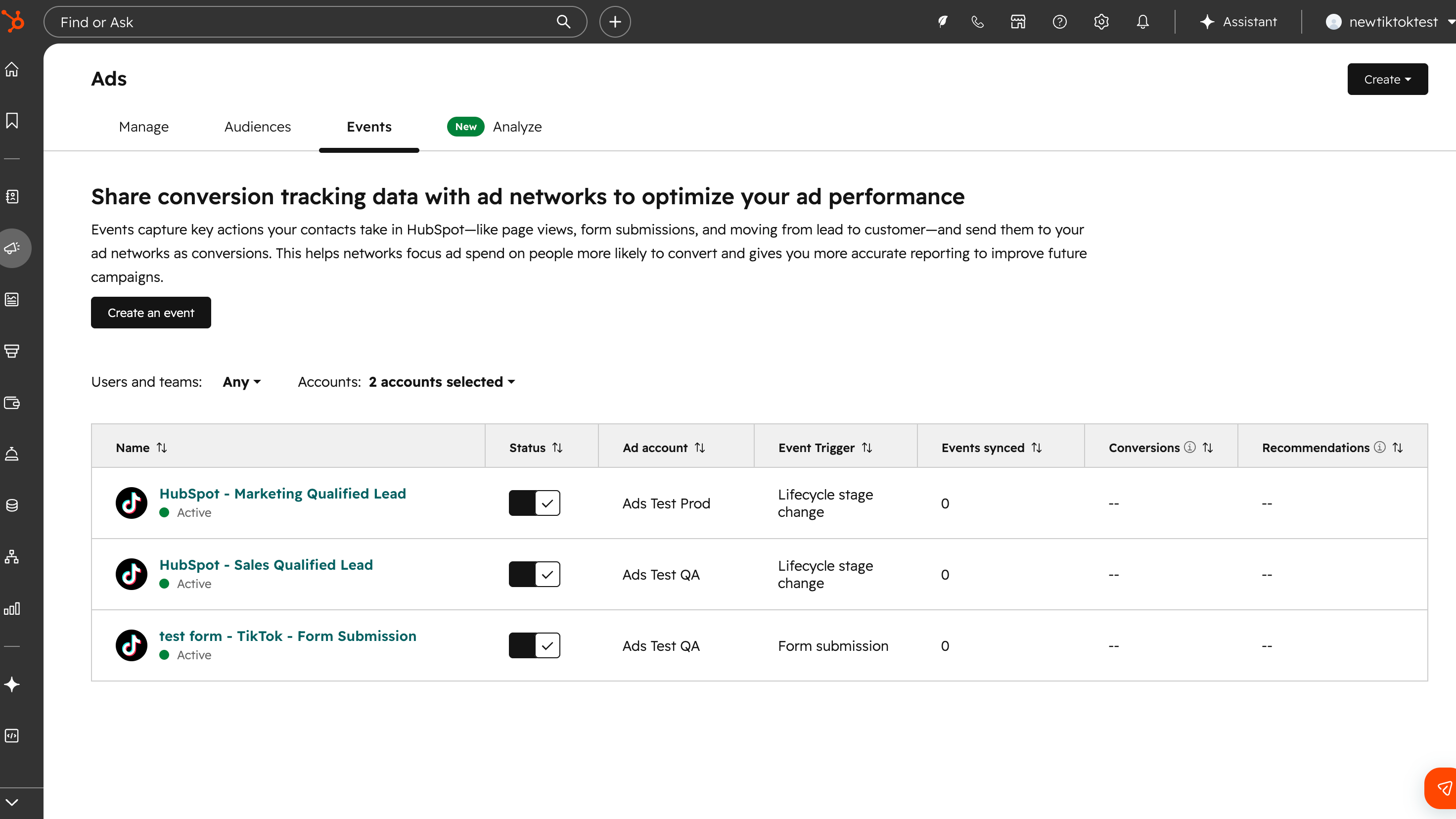Viewport: 1456px width, 819px height.
Task: Toggle status for Marketing Qualified Lead event
Action: (x=534, y=502)
